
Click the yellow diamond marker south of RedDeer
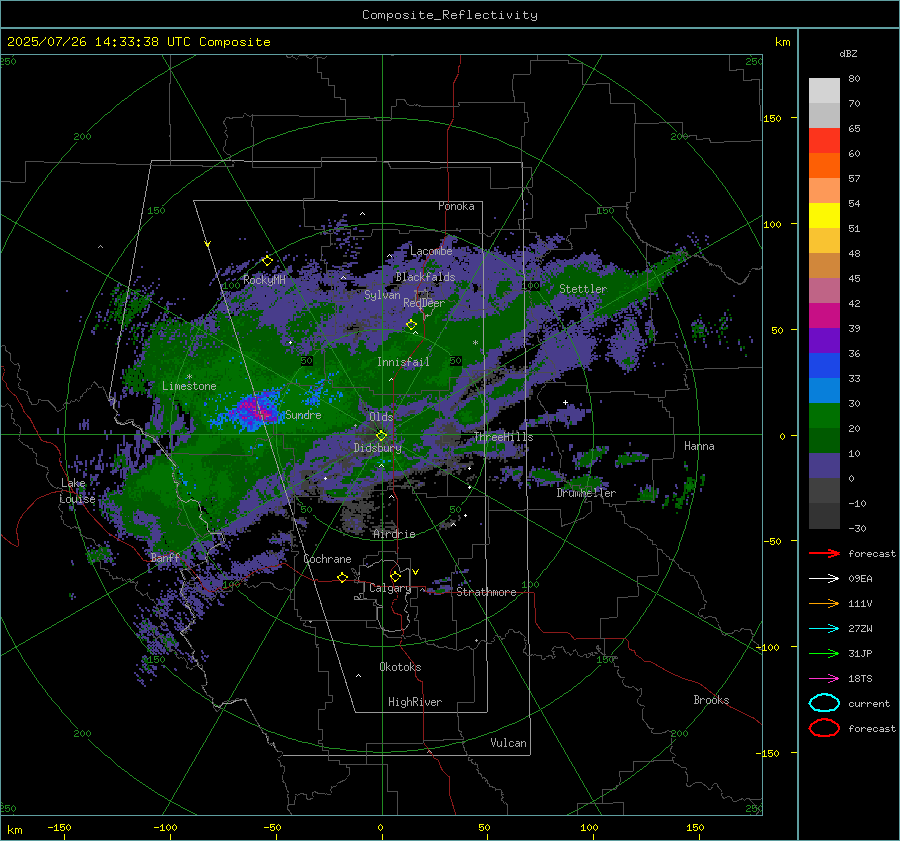tap(412, 325)
